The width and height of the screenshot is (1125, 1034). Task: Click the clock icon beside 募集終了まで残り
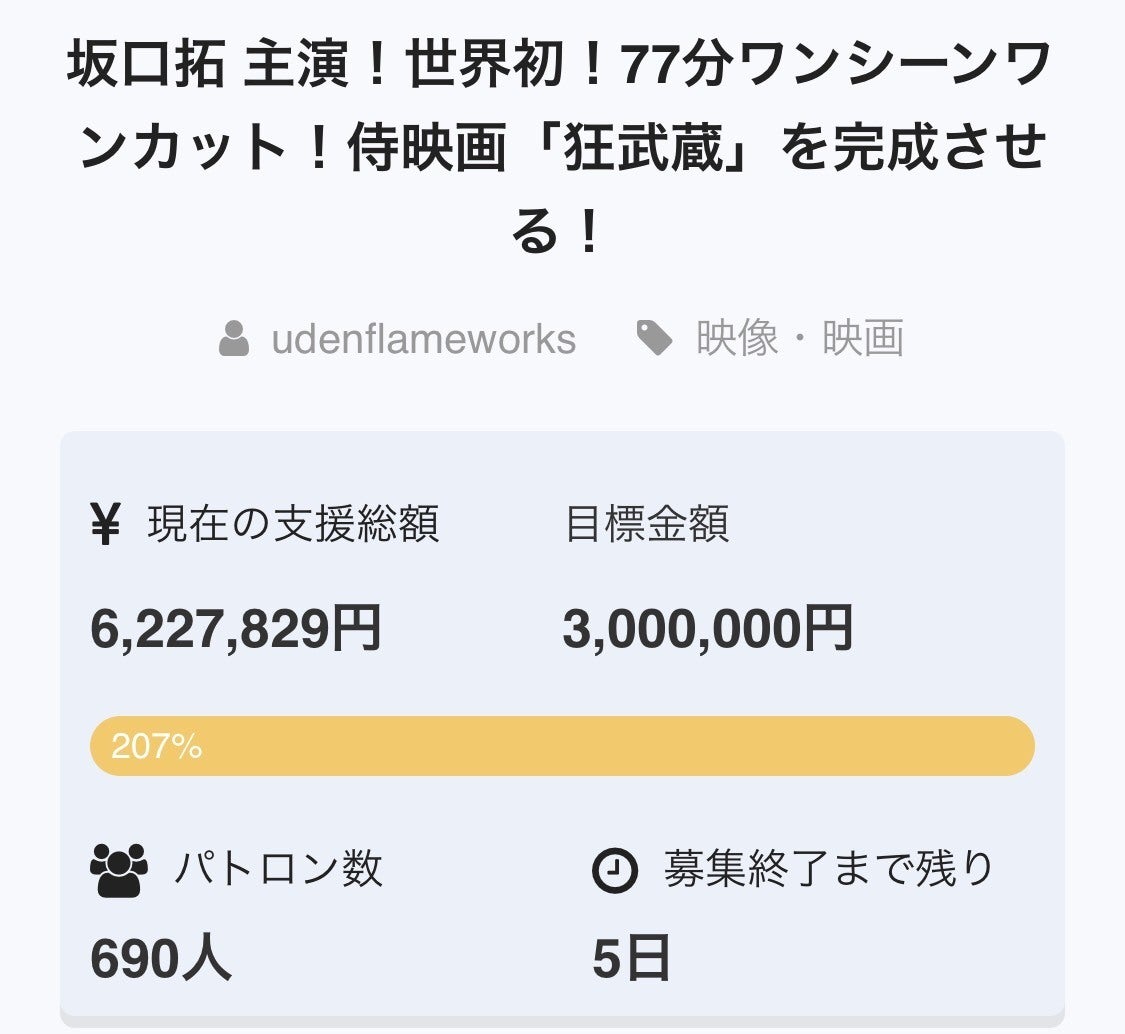click(x=615, y=870)
